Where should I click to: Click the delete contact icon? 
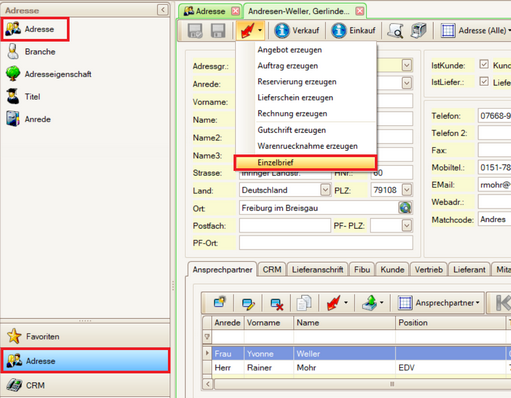tap(277, 303)
